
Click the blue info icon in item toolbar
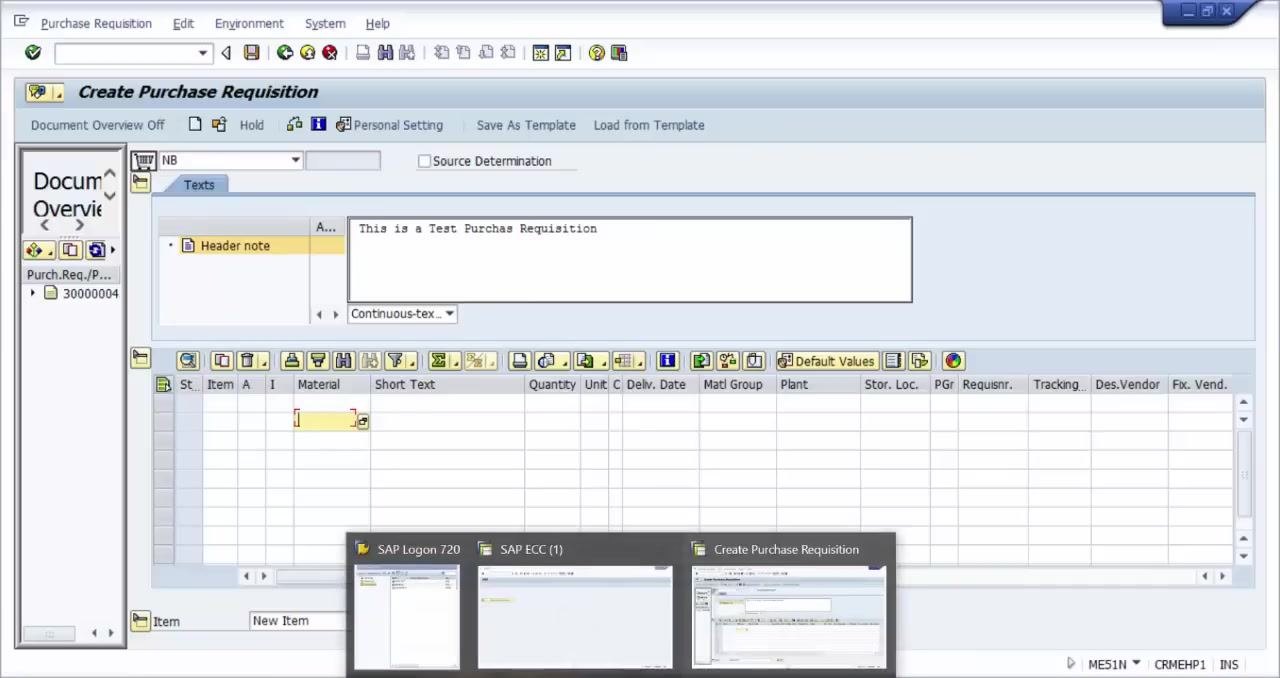(668, 361)
